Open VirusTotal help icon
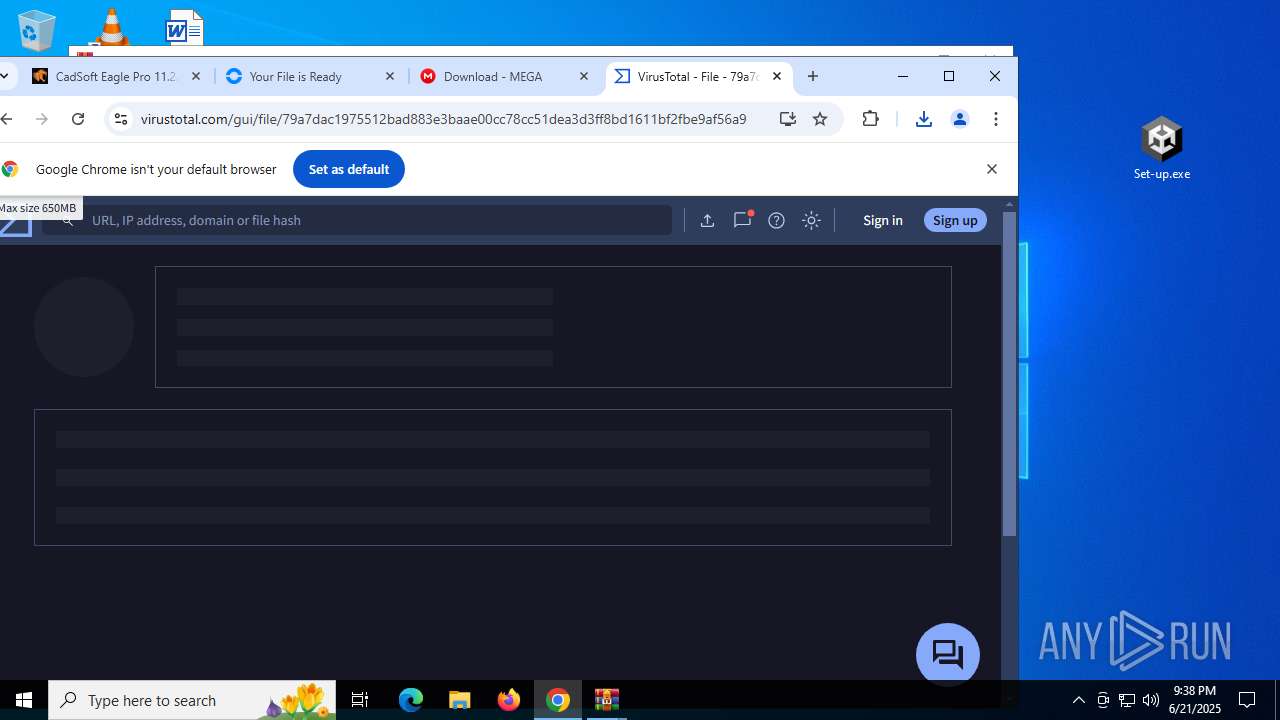 [x=777, y=220]
